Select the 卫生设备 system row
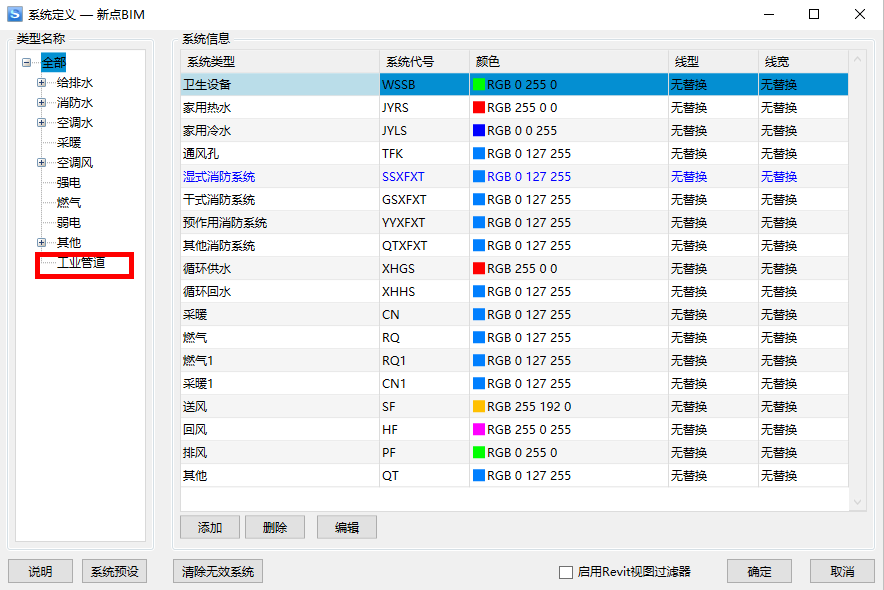Screen dimensions: 884x590 [x=514, y=85]
